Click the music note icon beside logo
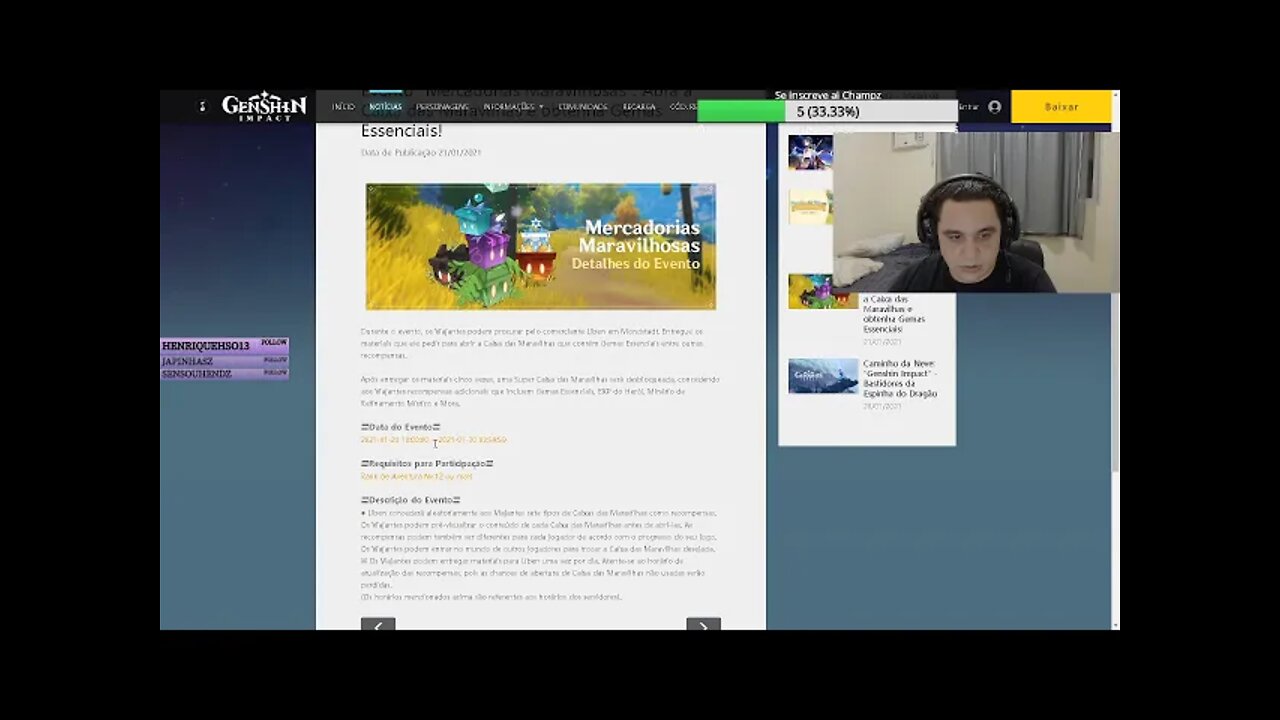Image resolution: width=1280 pixels, height=720 pixels. pyautogui.click(x=201, y=106)
